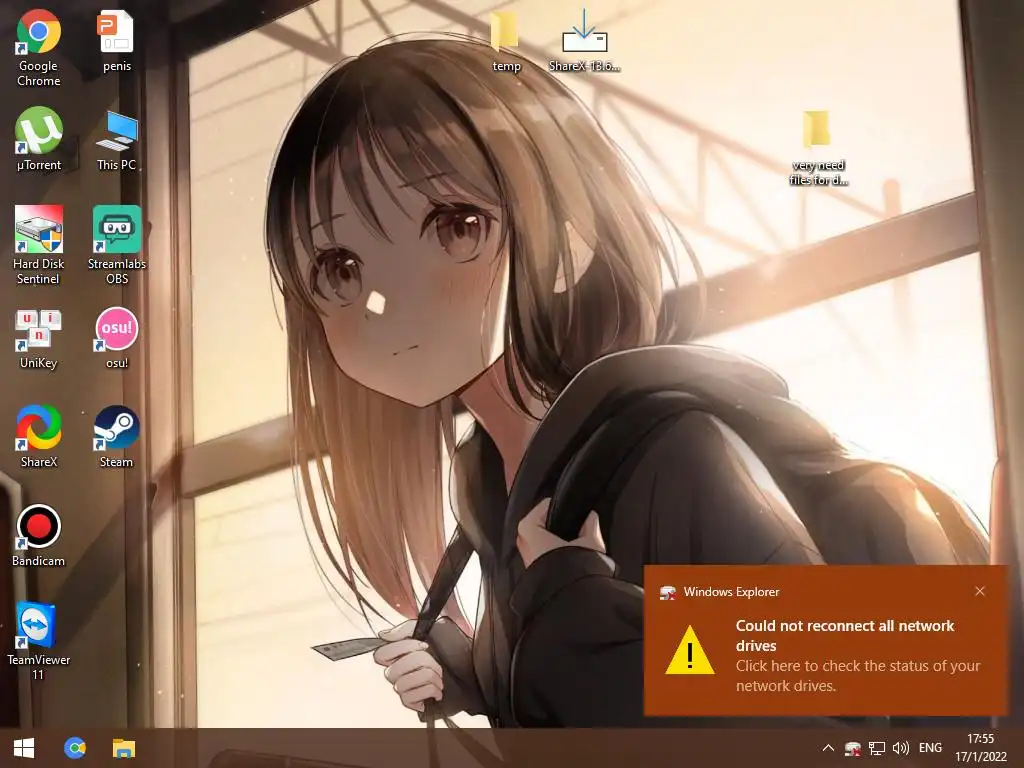Open the Windows Start menu
Viewport: 1024px width, 768px height.
tap(24, 748)
